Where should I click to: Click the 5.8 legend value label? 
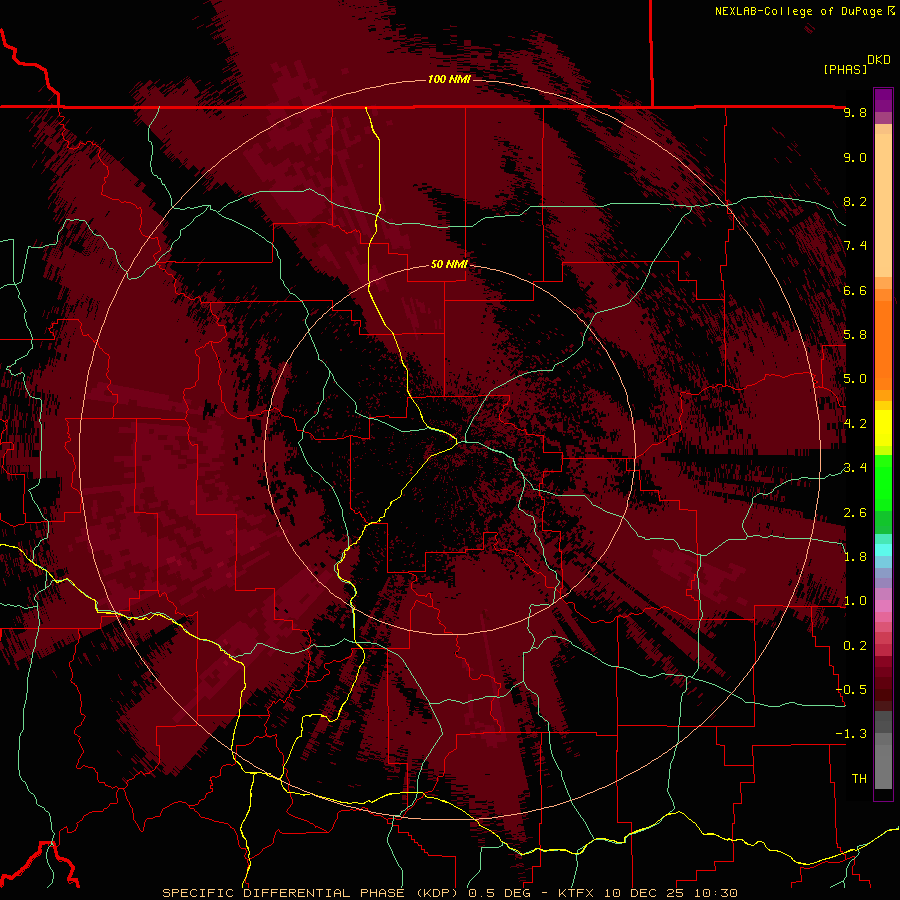point(855,335)
